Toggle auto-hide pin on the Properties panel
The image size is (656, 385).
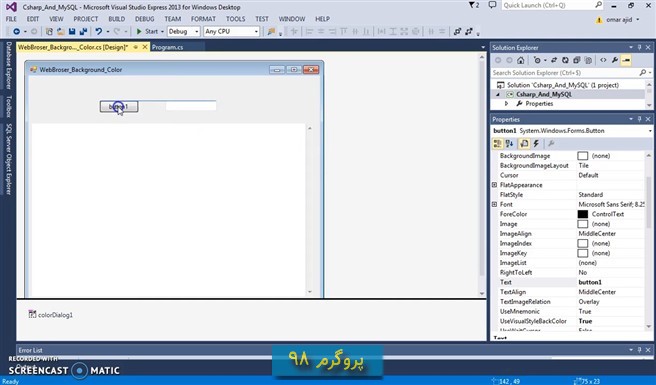639,119
